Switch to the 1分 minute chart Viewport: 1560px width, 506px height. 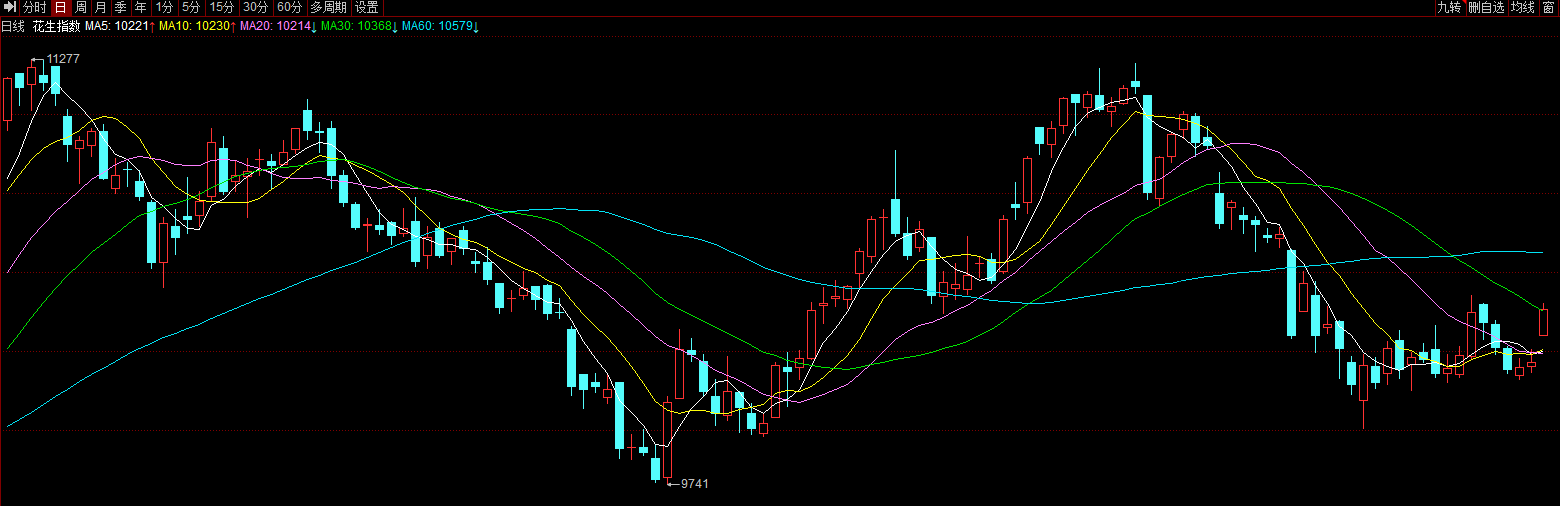(165, 7)
